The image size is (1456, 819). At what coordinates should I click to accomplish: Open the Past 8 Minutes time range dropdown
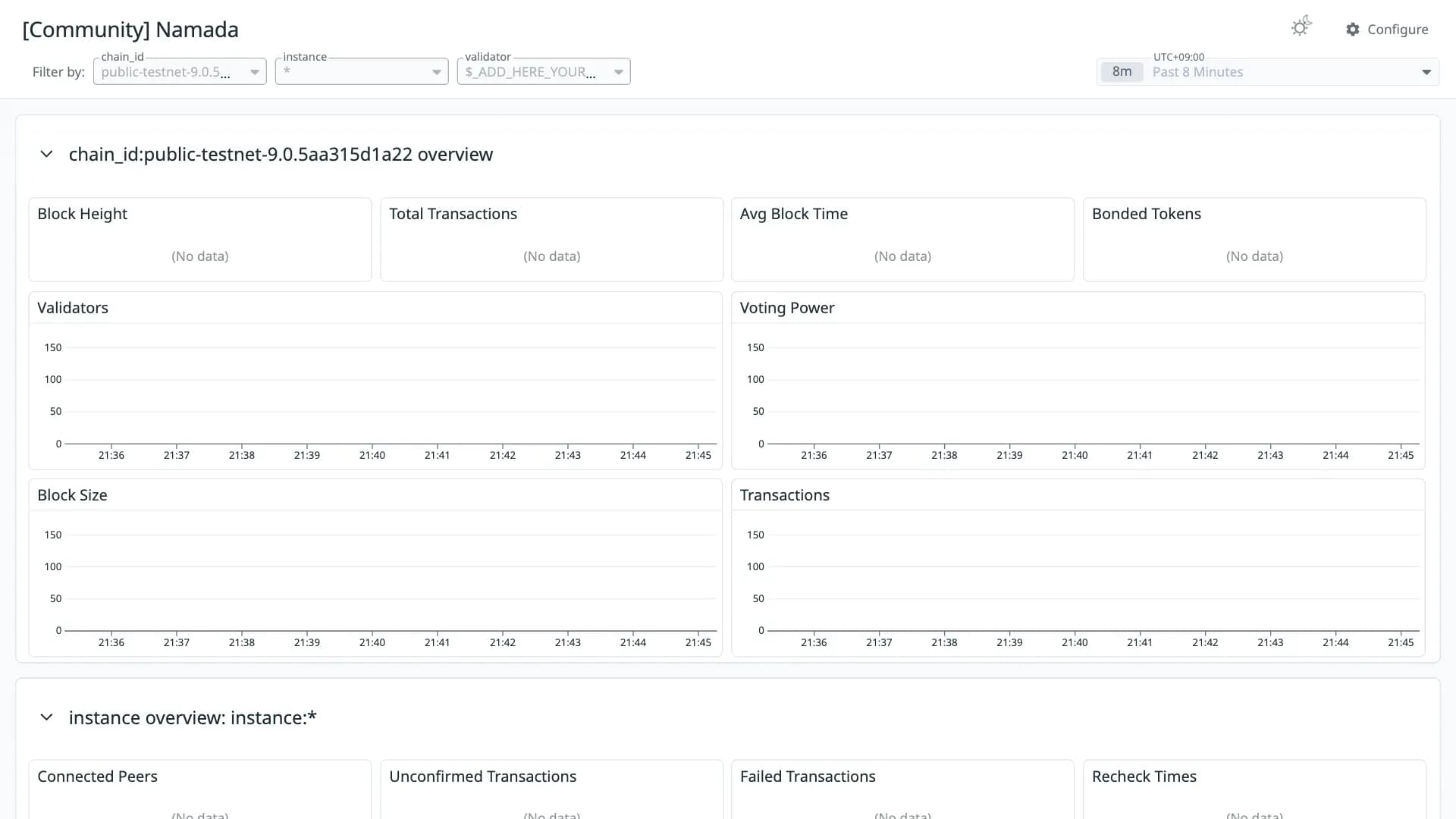click(x=1268, y=72)
